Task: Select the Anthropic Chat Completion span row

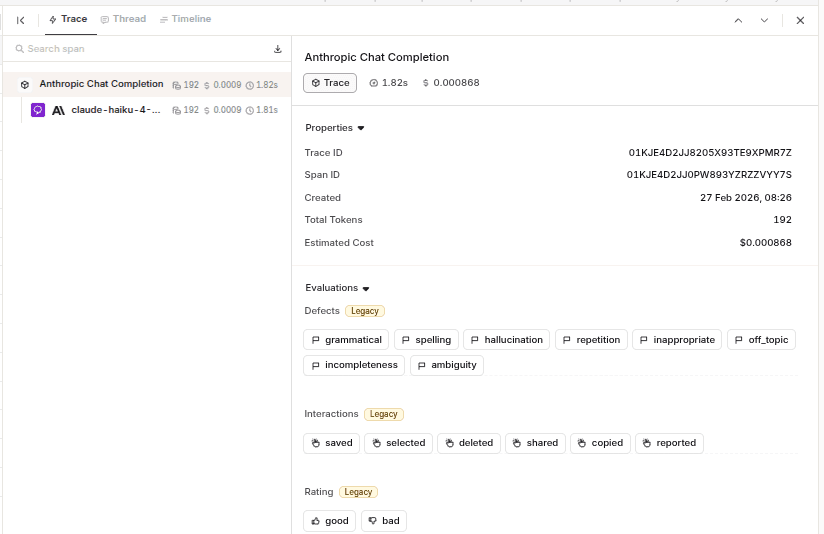Action: pyautogui.click(x=147, y=85)
